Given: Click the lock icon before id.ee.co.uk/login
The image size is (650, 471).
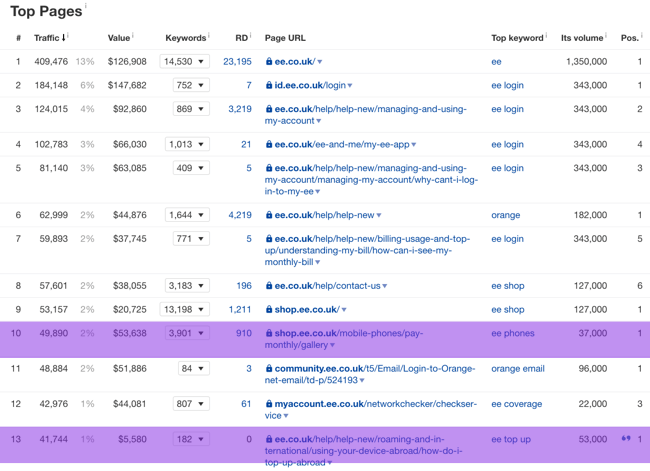Looking at the screenshot, I should [x=269, y=86].
